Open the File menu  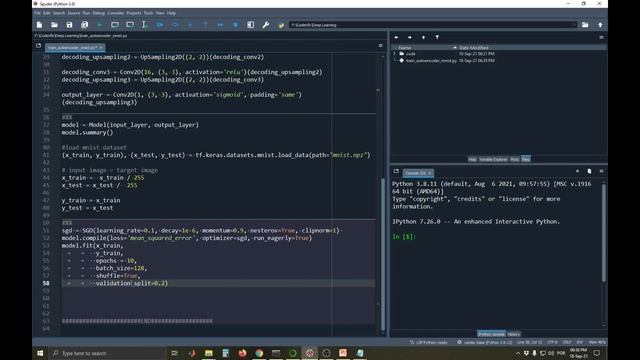(37, 13)
